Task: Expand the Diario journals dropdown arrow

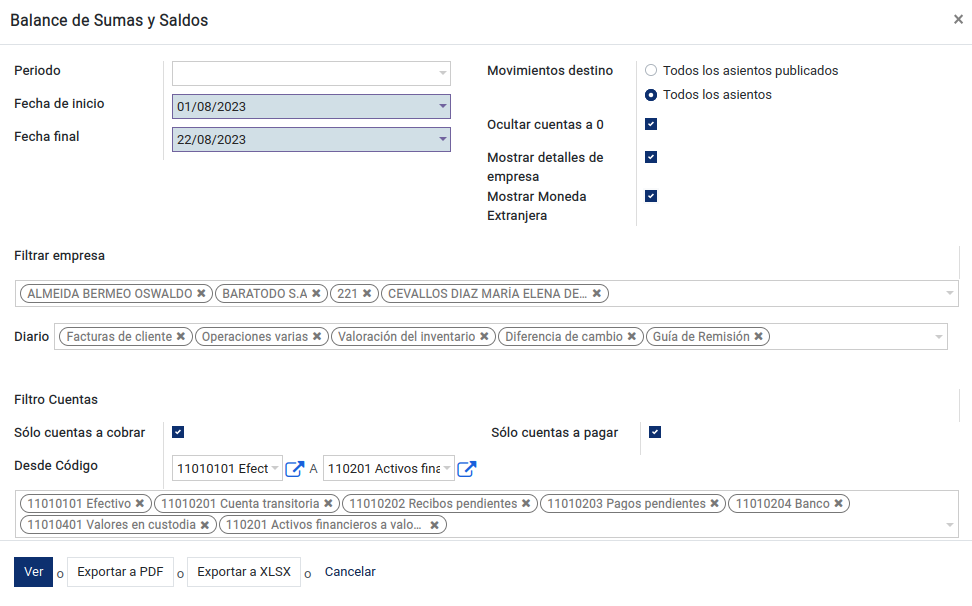Action: click(939, 336)
